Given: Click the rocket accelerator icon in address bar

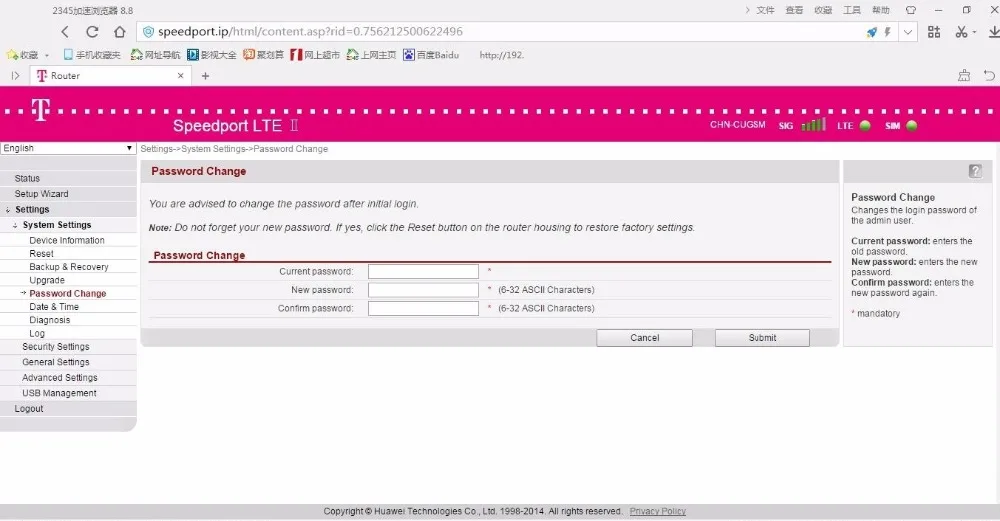Looking at the screenshot, I should click(x=872, y=32).
